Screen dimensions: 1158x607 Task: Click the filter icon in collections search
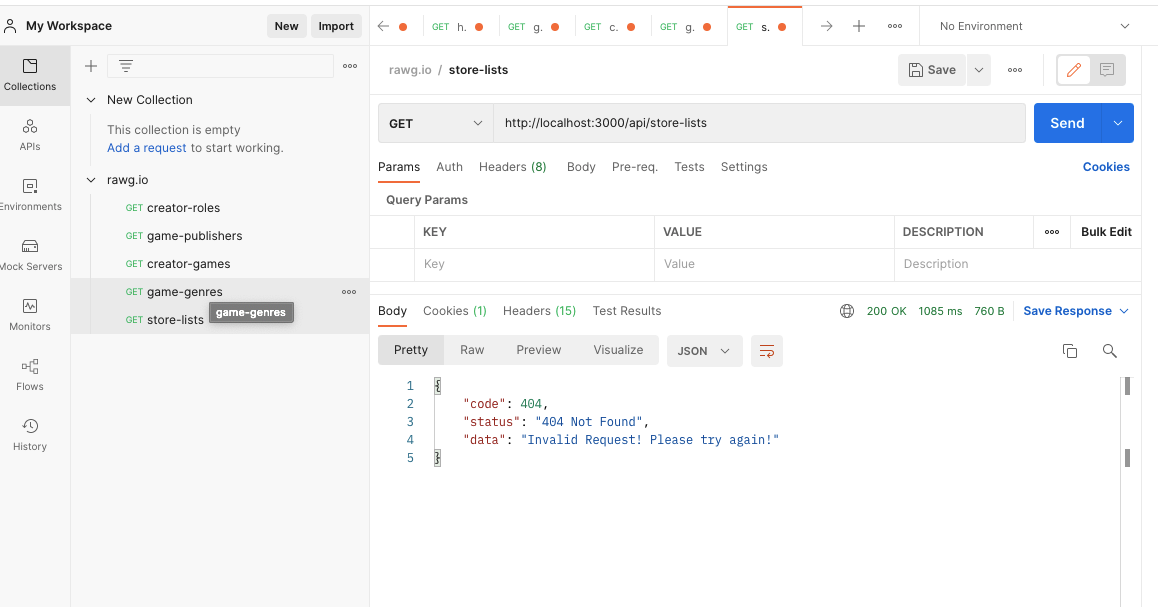point(126,66)
